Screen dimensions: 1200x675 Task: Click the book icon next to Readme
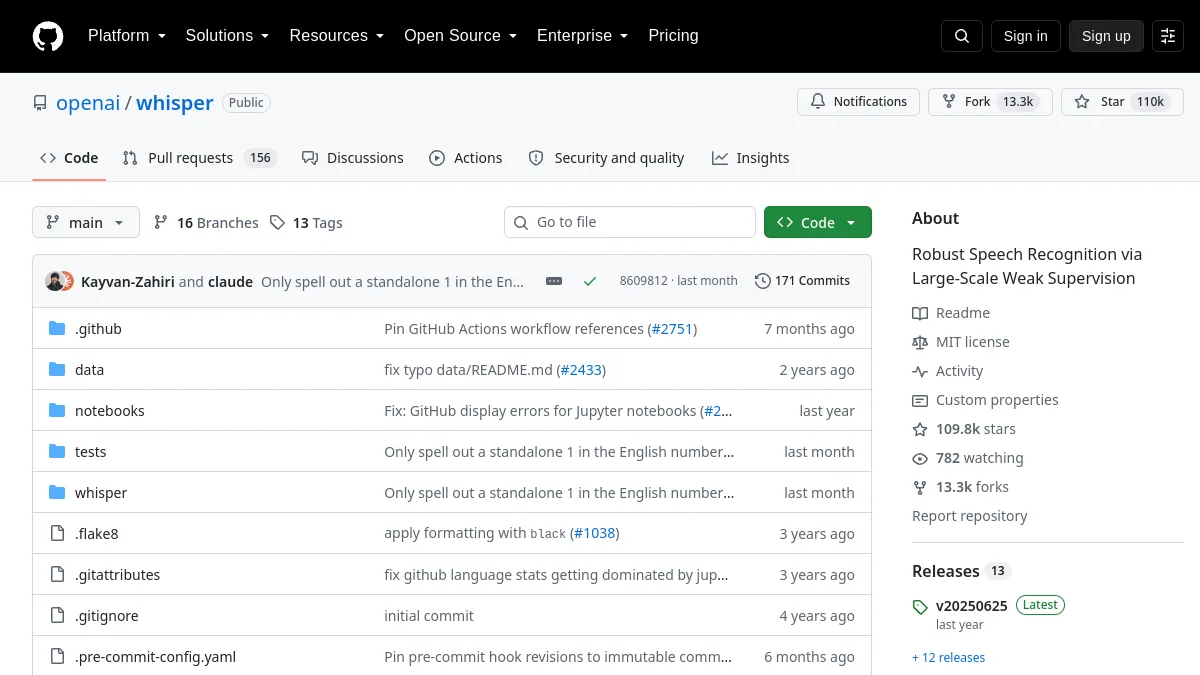click(920, 313)
